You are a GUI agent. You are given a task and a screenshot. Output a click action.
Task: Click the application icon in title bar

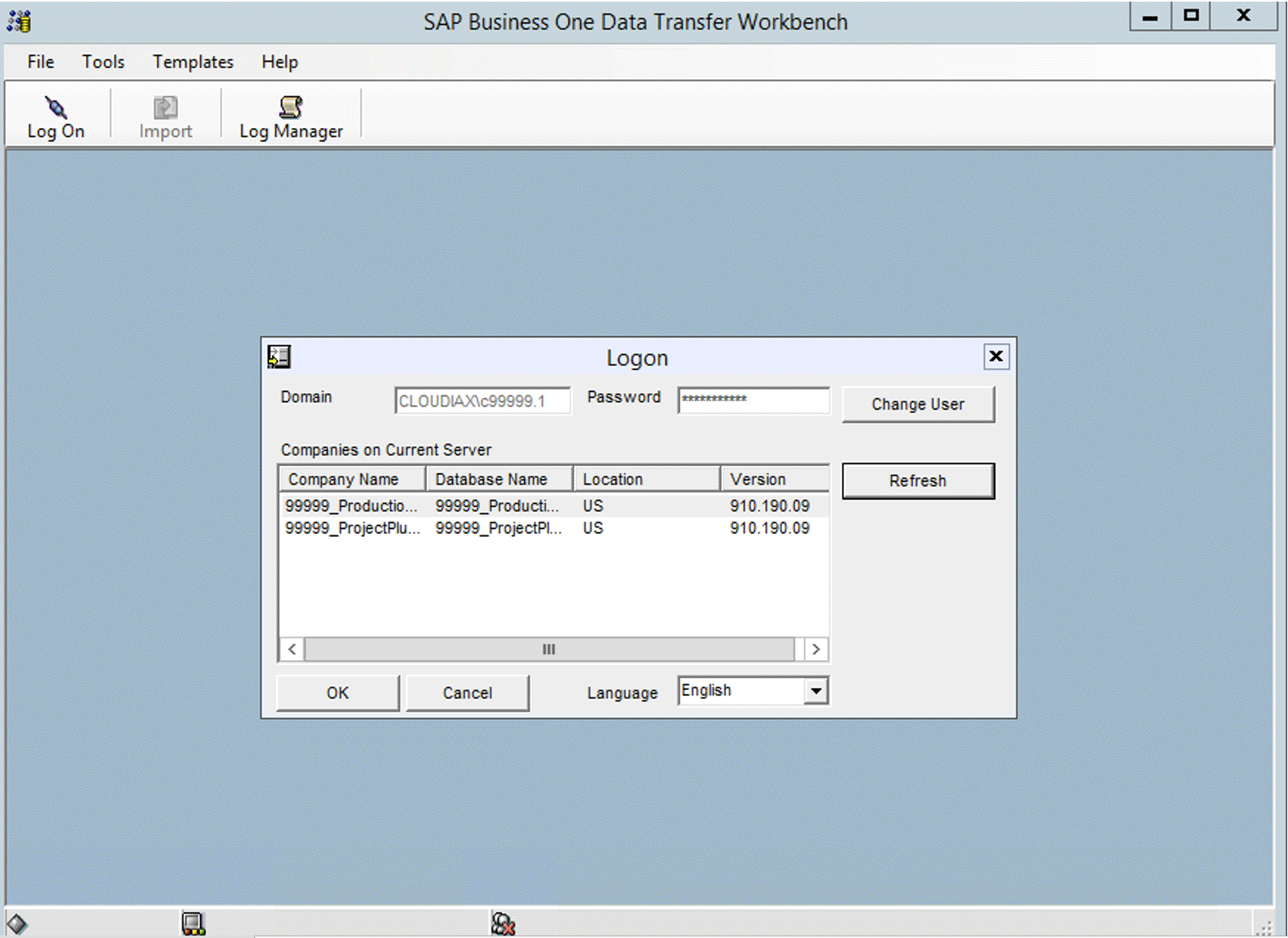pos(19,21)
